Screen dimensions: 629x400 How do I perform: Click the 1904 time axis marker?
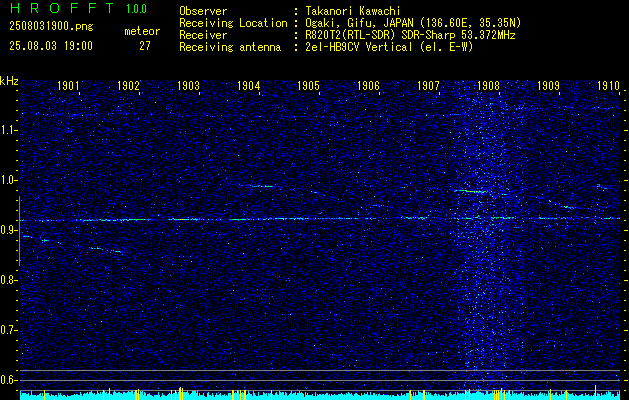[x=248, y=85]
